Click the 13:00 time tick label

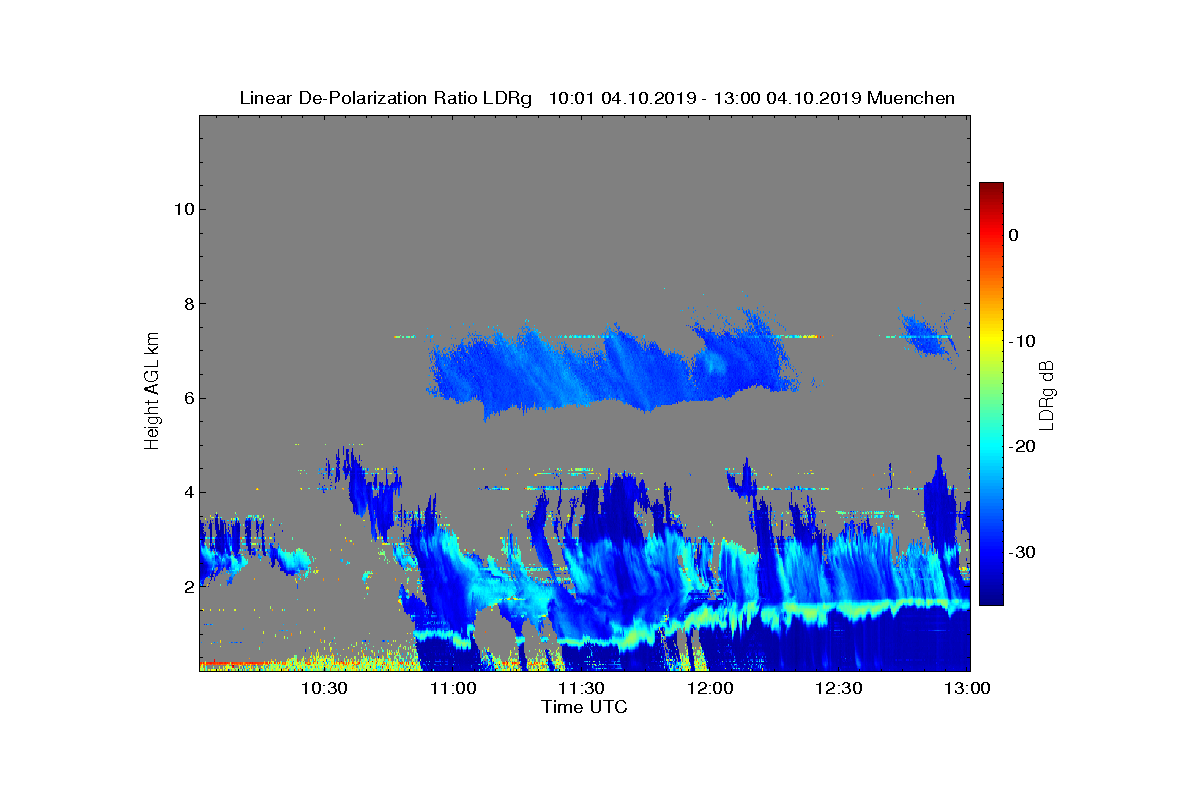(x=967, y=688)
